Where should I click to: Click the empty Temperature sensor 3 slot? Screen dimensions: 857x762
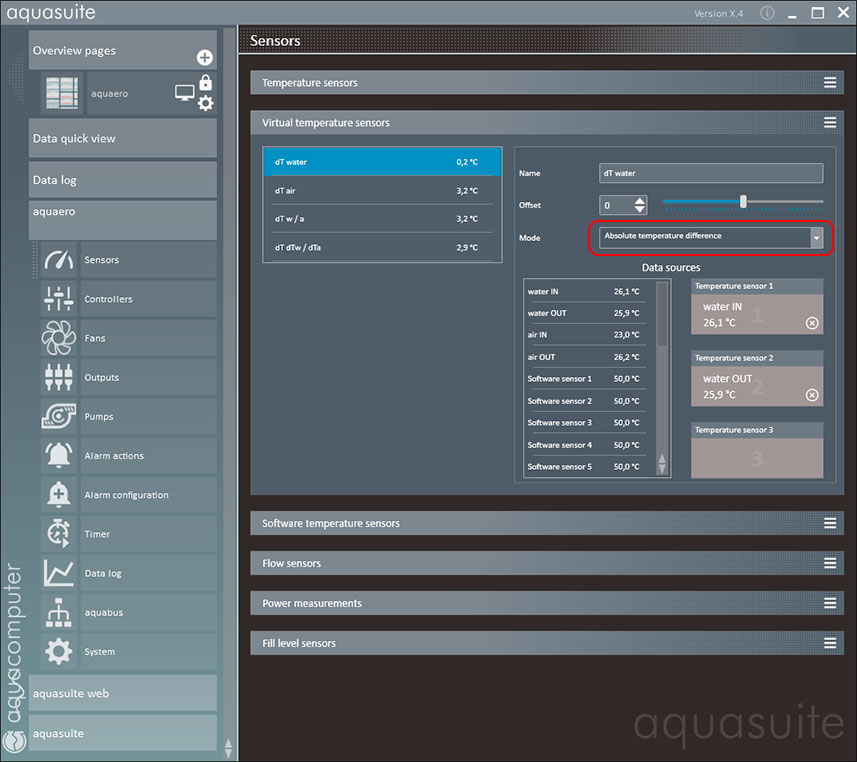[757, 458]
